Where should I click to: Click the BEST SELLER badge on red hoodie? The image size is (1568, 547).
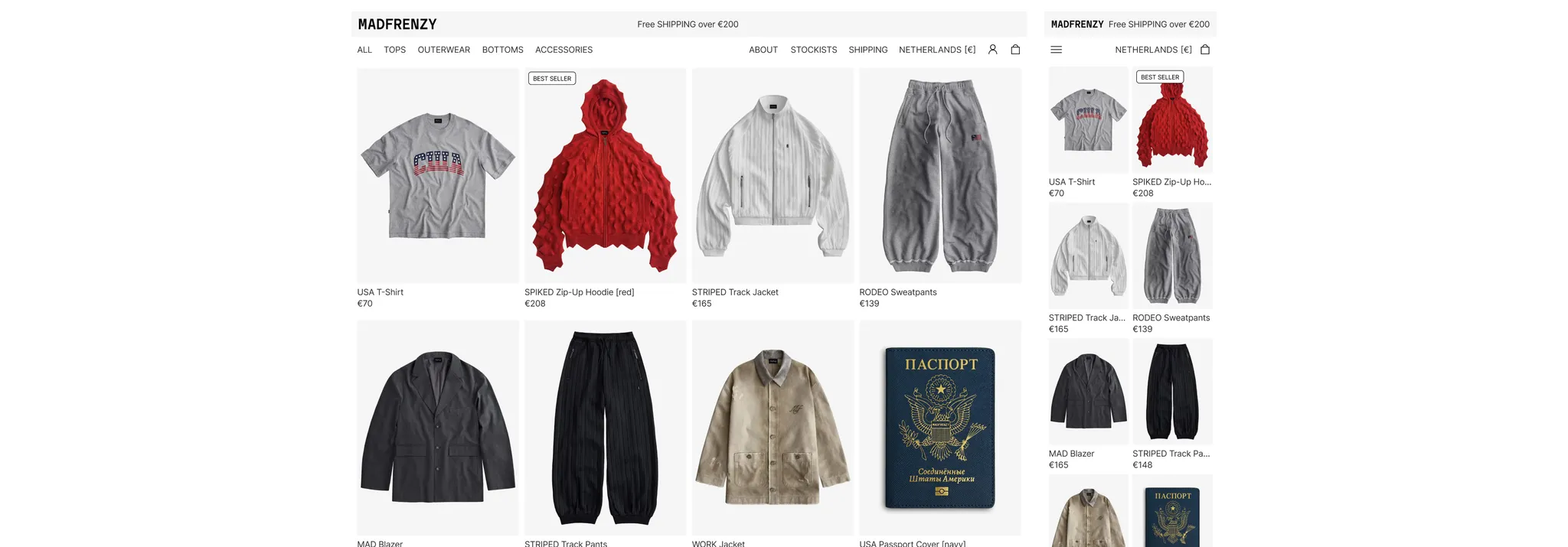[x=552, y=78]
